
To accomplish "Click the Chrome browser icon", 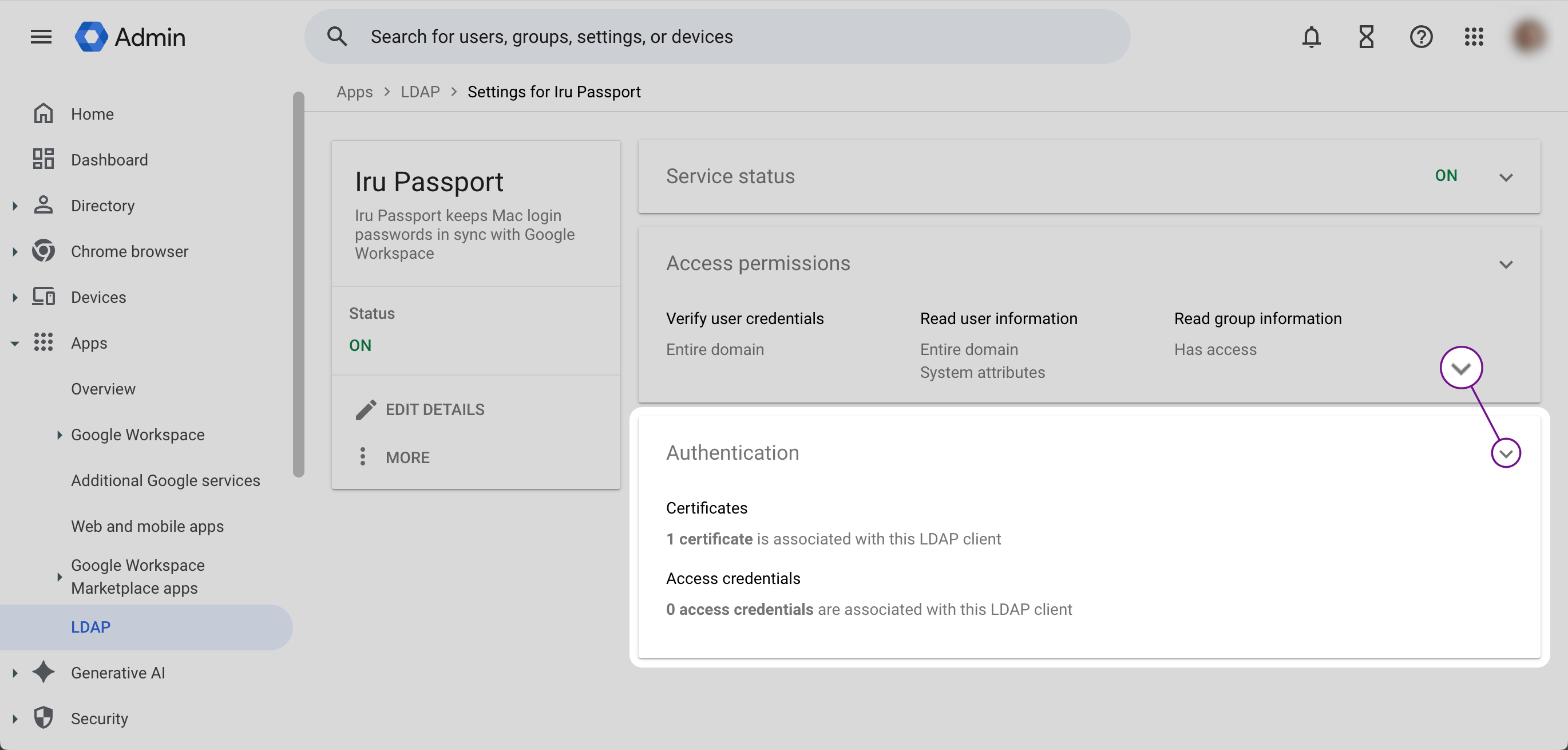I will click(43, 251).
